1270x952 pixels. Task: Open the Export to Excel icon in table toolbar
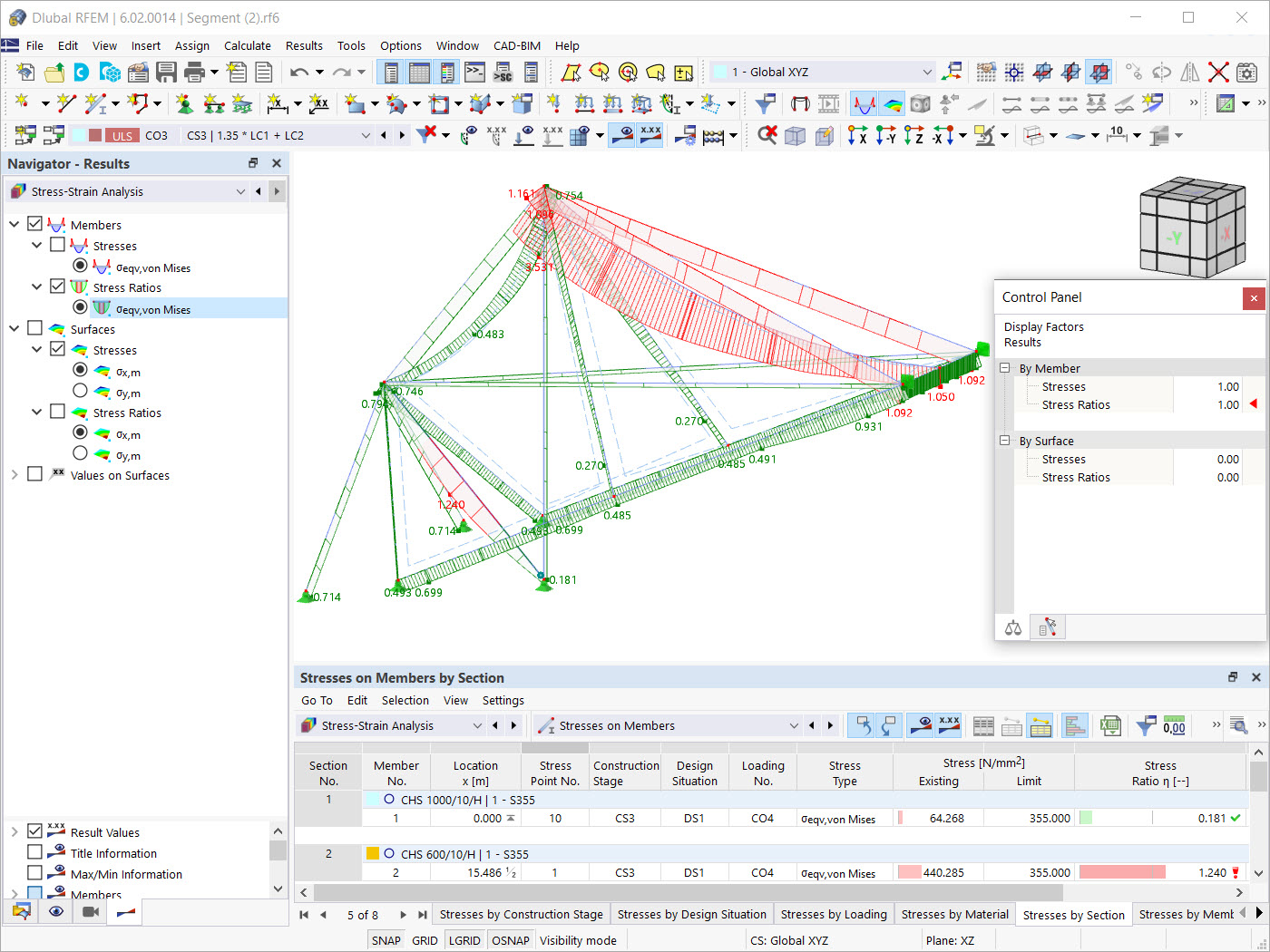pos(1110,725)
